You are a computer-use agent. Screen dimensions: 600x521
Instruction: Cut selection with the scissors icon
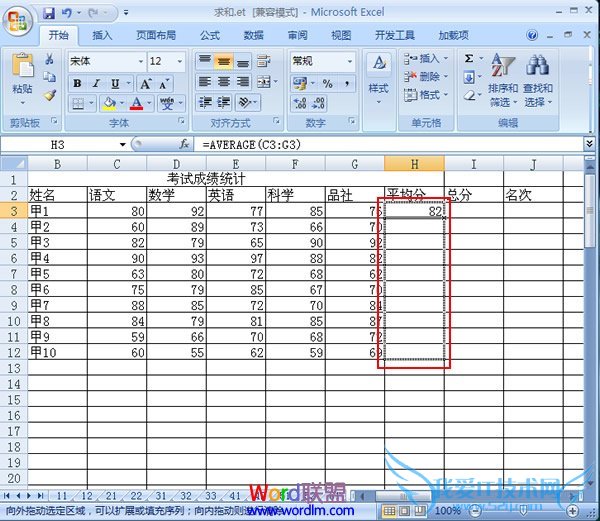(50, 59)
